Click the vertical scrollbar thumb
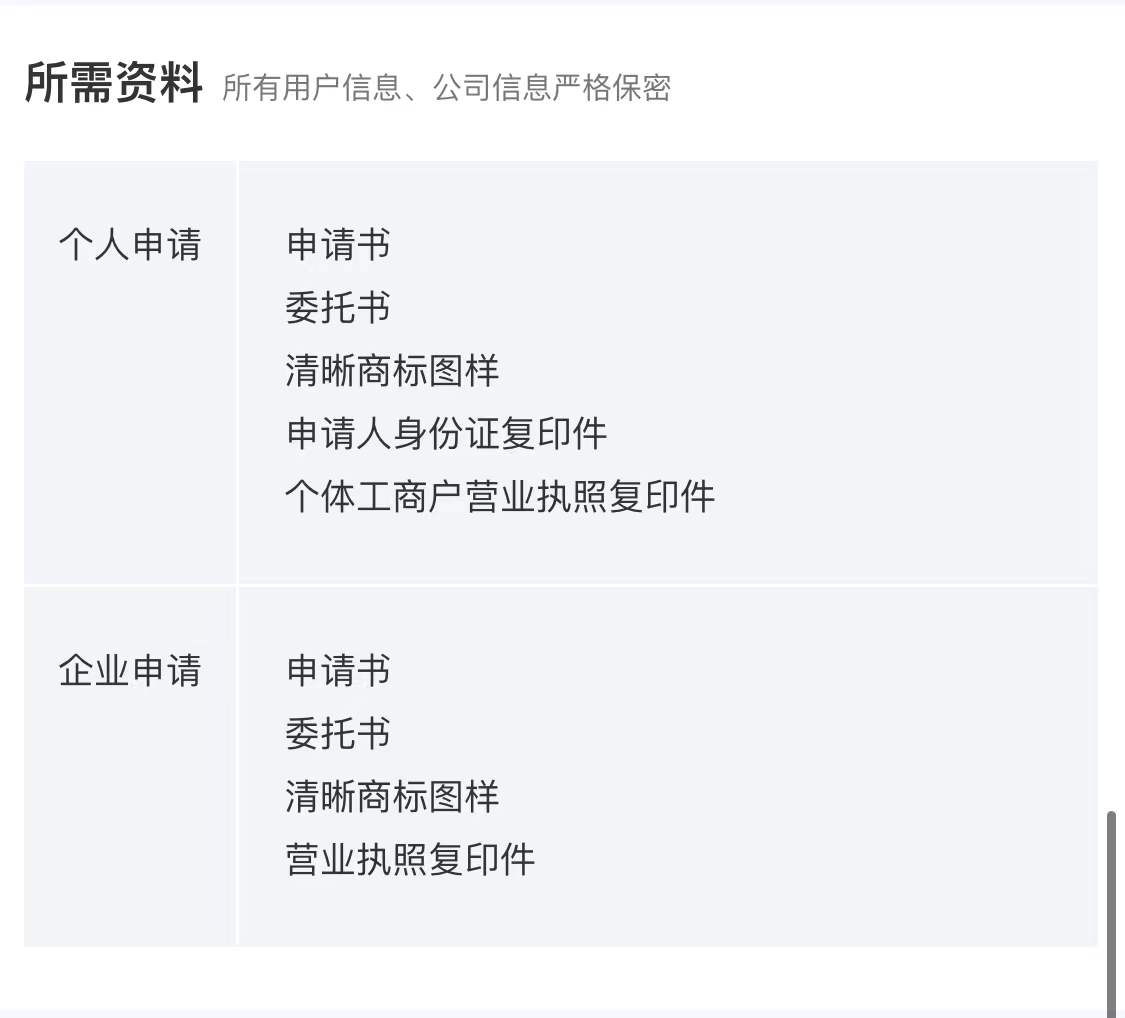 point(1112,910)
